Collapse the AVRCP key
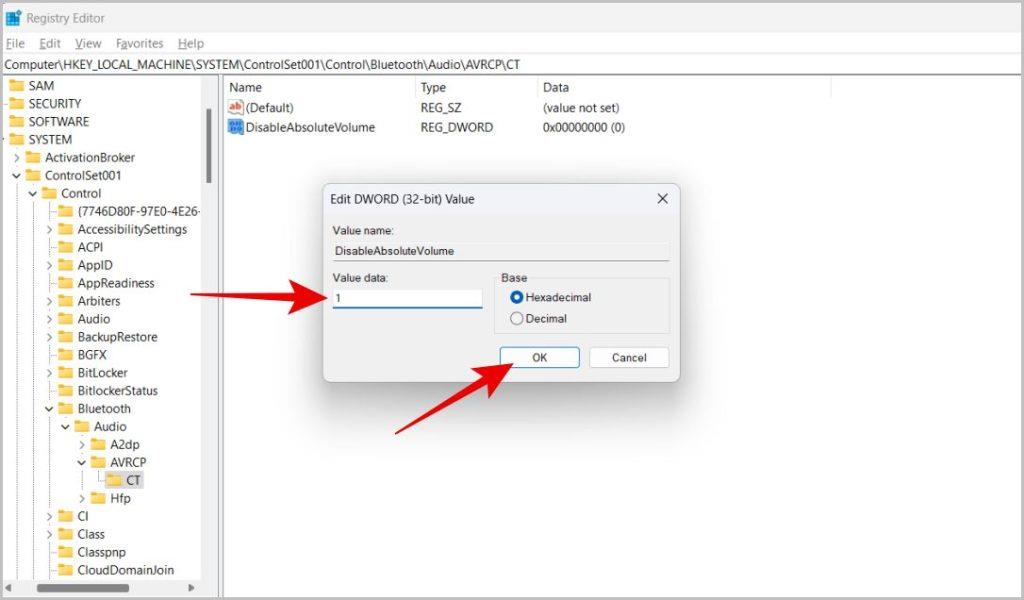Screen dimensions: 1024x600 (82, 463)
